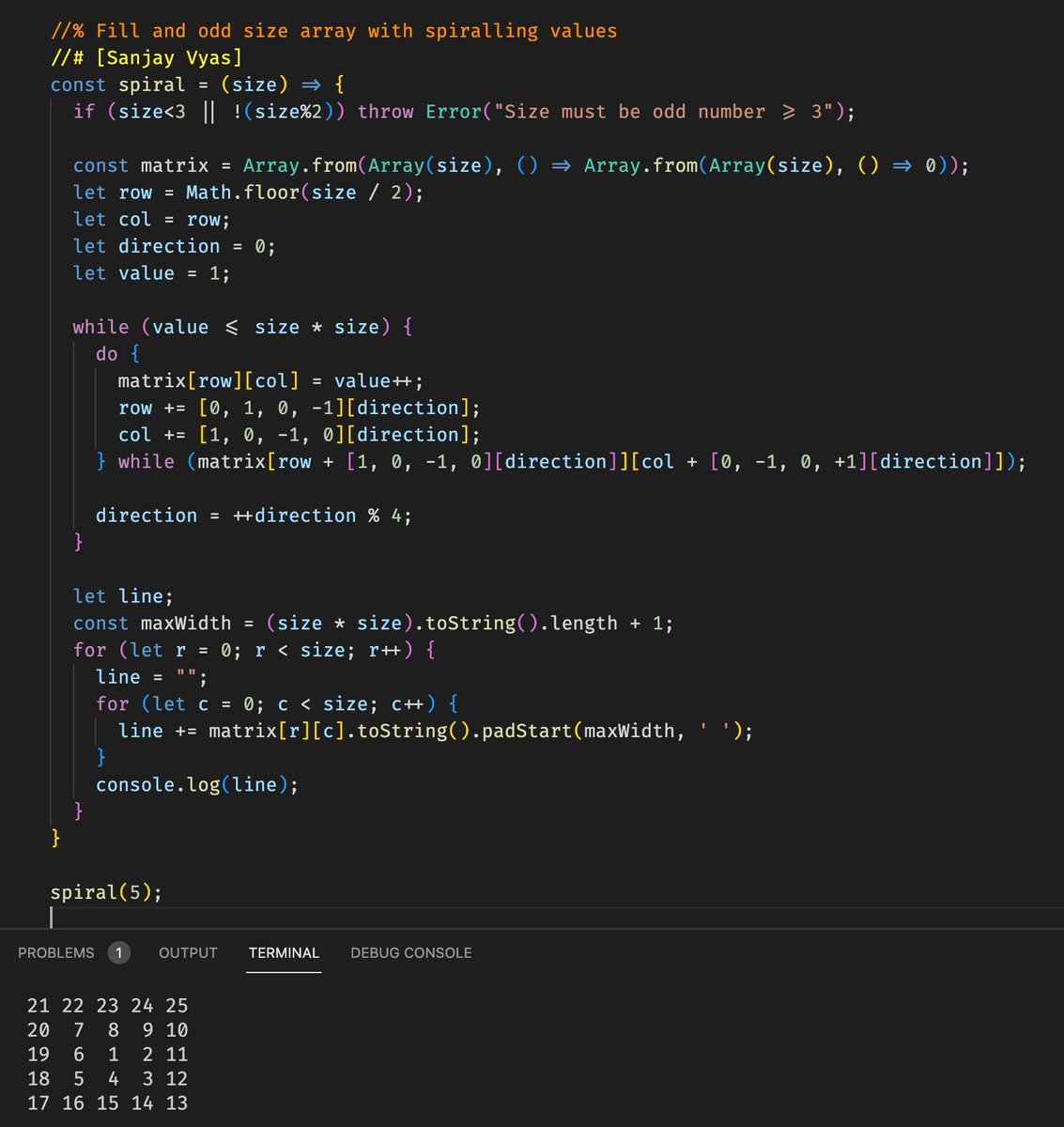Open the OUTPUT panel tab
Image resolution: width=1064 pixels, height=1127 pixels.
(187, 952)
